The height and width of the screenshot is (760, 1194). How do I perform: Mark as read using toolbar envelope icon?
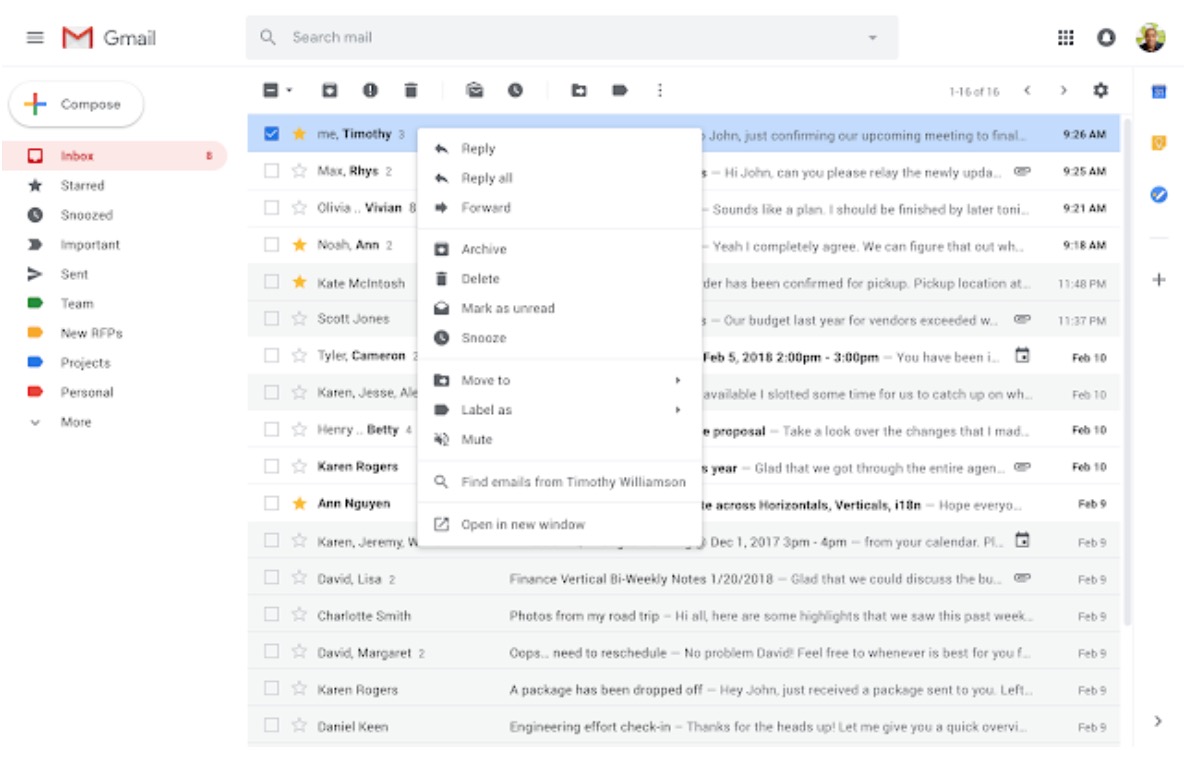[x=474, y=91]
